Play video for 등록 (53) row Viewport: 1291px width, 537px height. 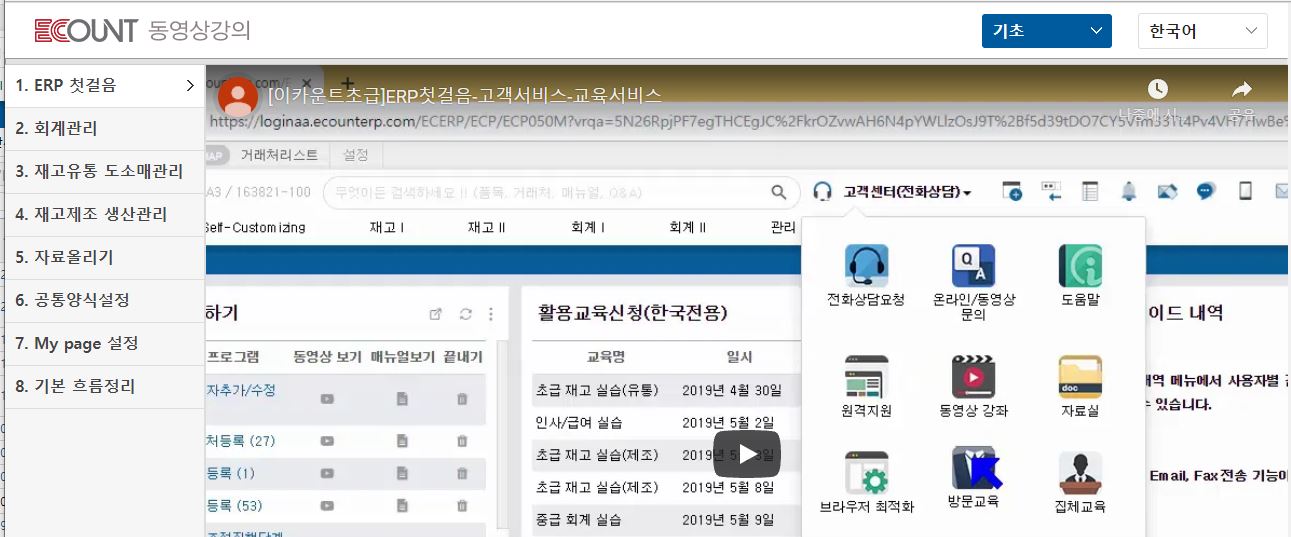[327, 506]
